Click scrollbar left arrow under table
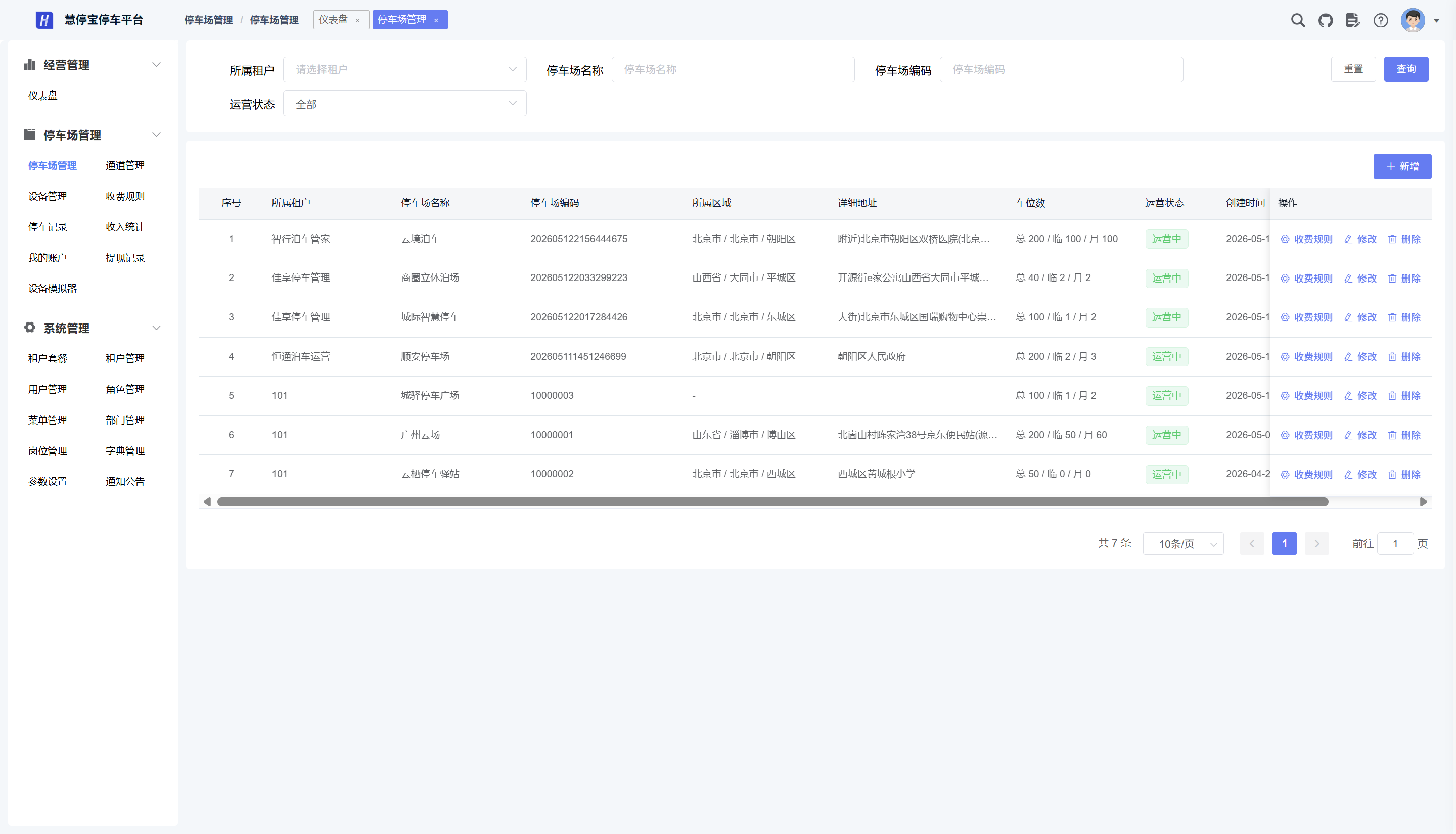This screenshot has width=1456, height=834. [207, 502]
